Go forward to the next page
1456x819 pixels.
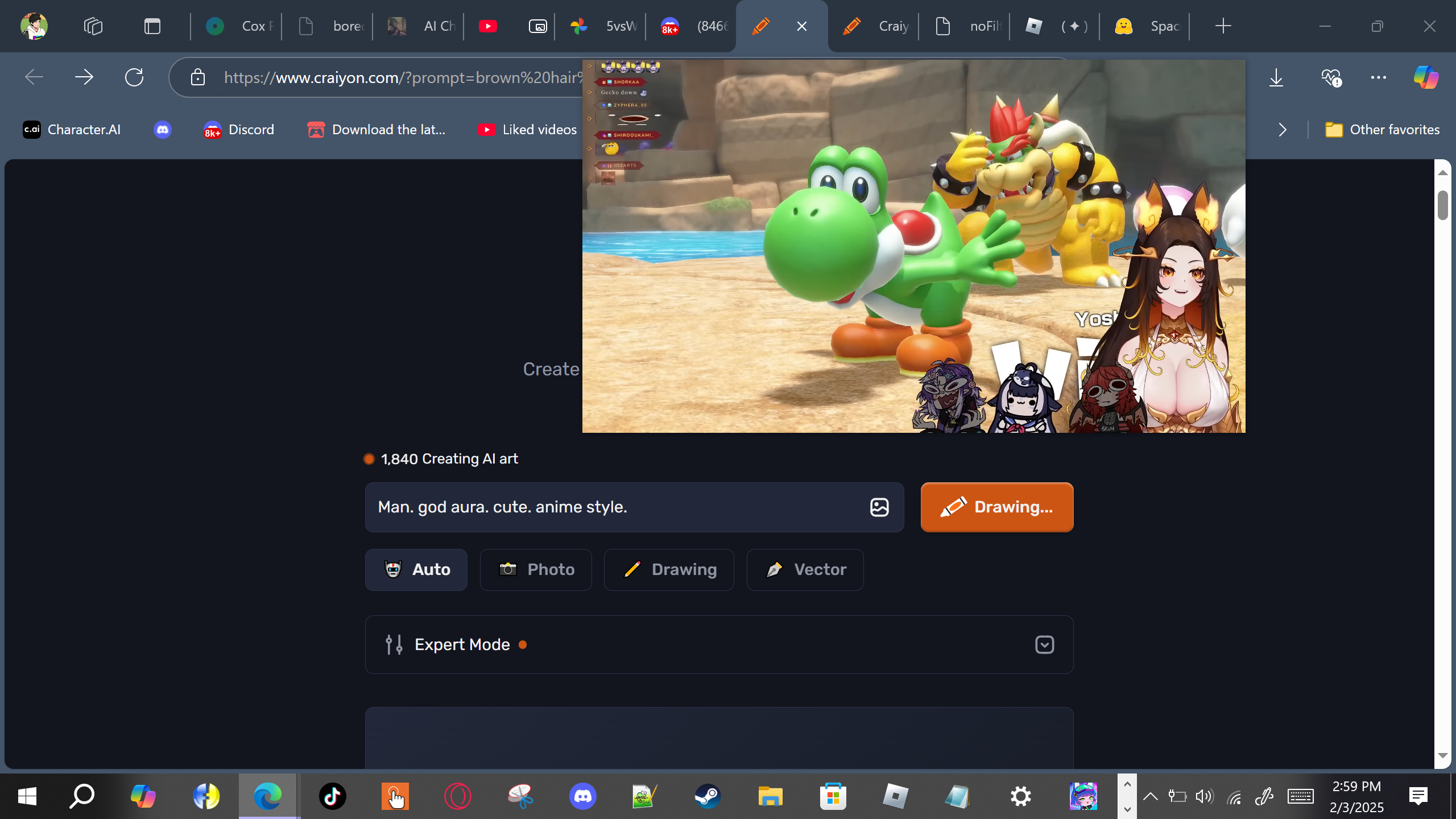tap(84, 77)
